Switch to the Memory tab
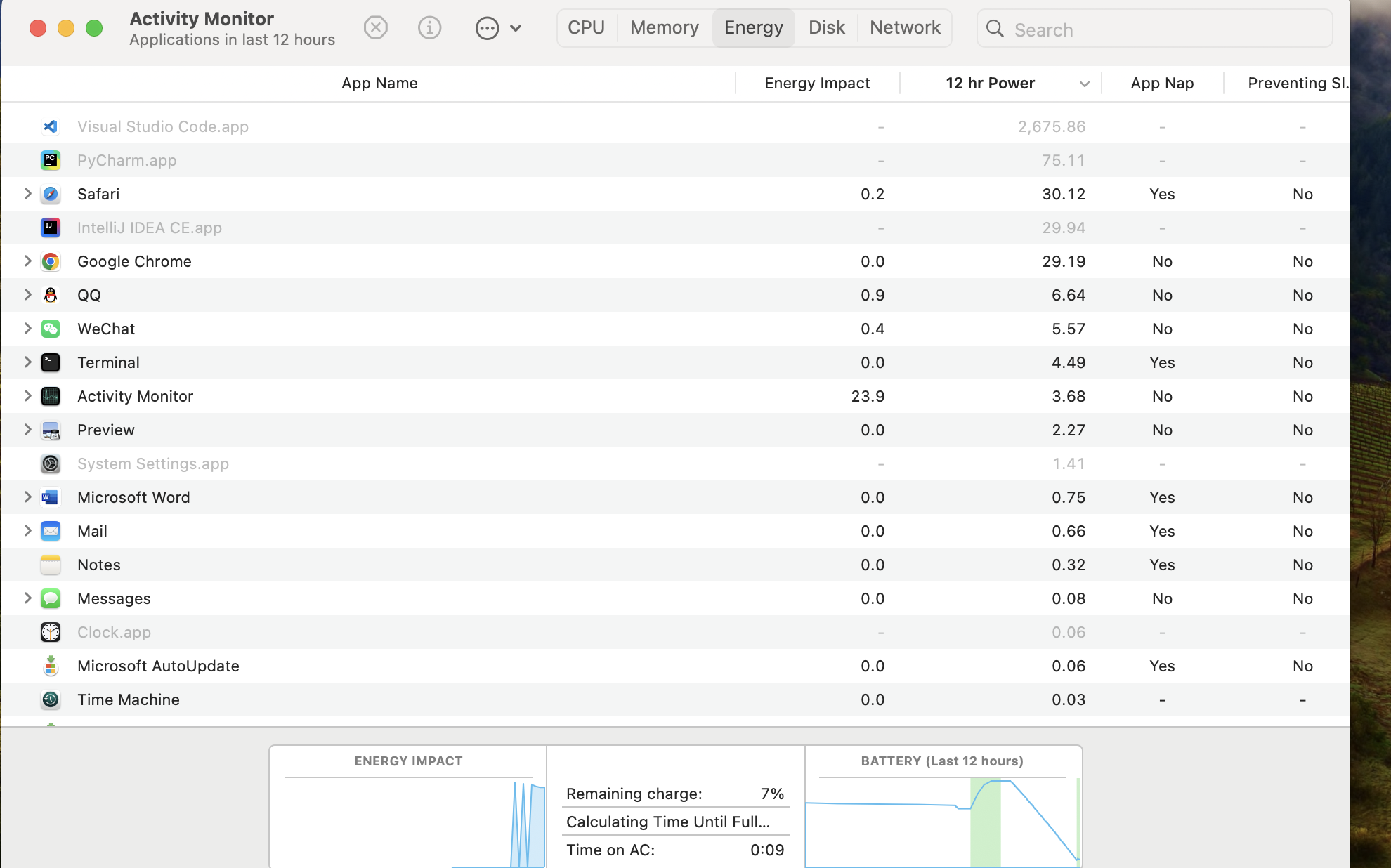 point(664,28)
